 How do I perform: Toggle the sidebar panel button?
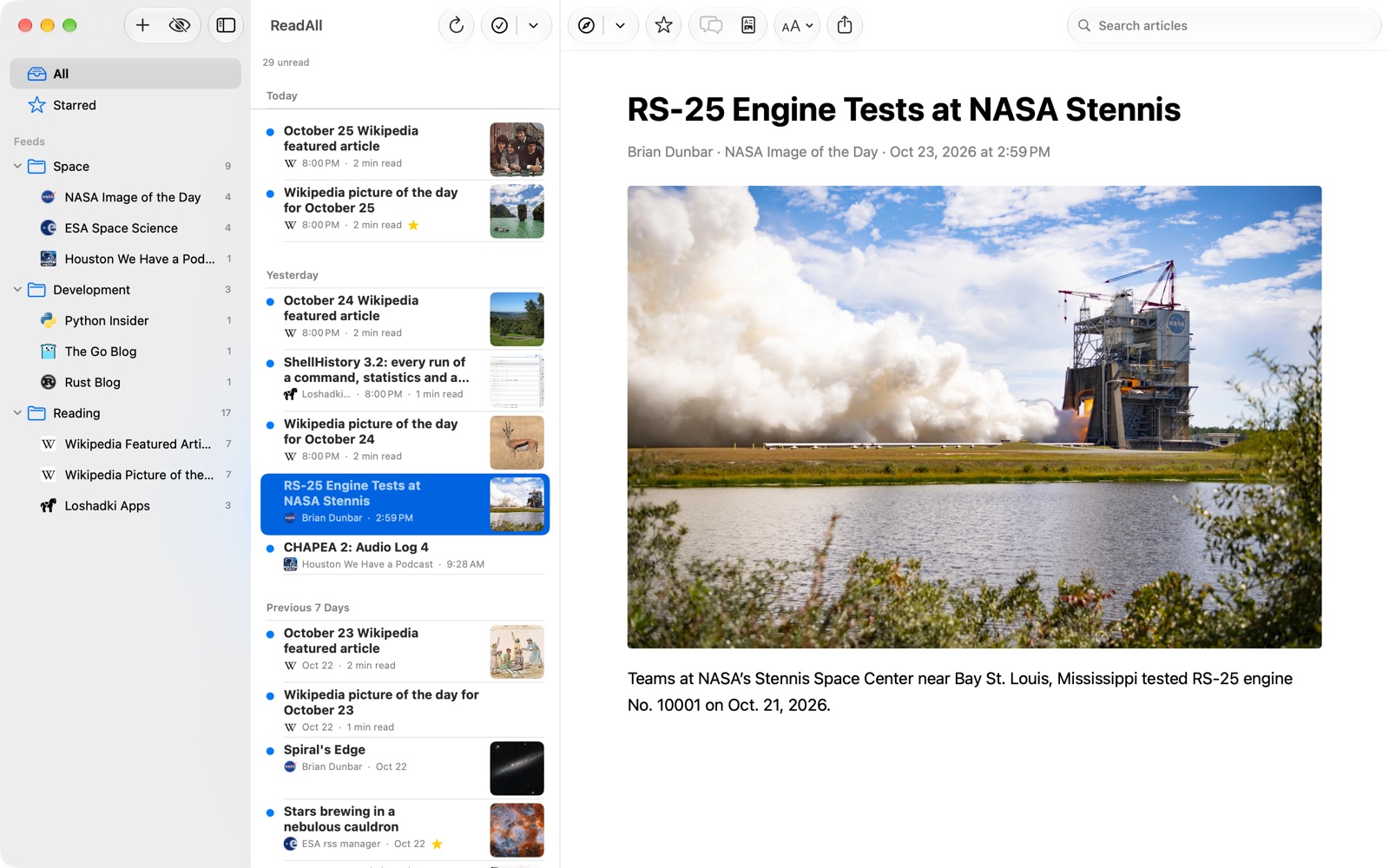(226, 25)
